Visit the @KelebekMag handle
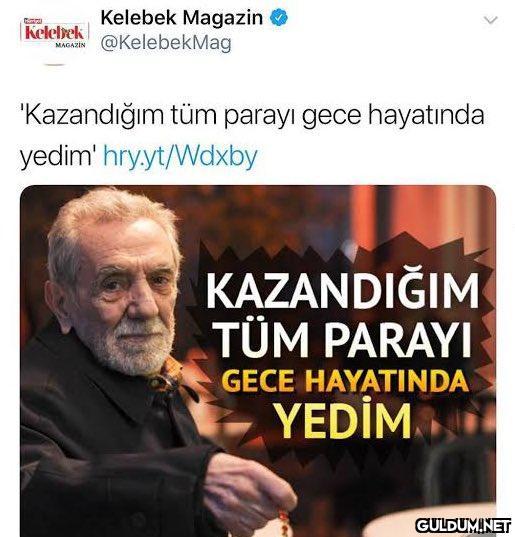Viewport: 515px width, 537px height. click(x=166, y=43)
